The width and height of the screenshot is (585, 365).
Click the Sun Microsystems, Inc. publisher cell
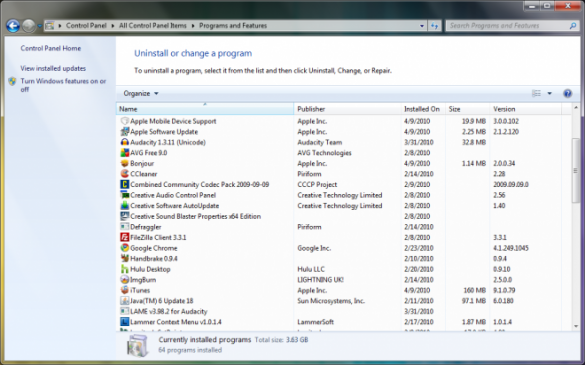[331, 301]
